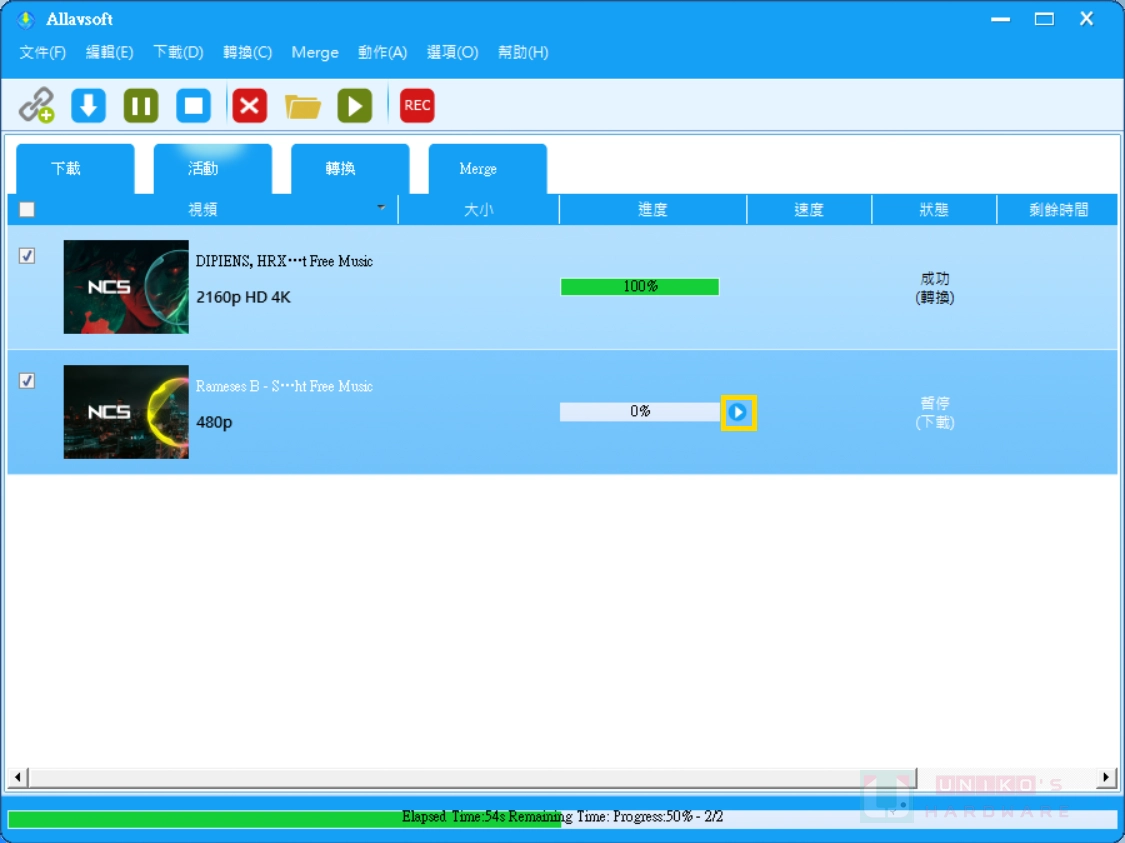
Task: Resume the paused Rameses B download
Action: click(738, 412)
